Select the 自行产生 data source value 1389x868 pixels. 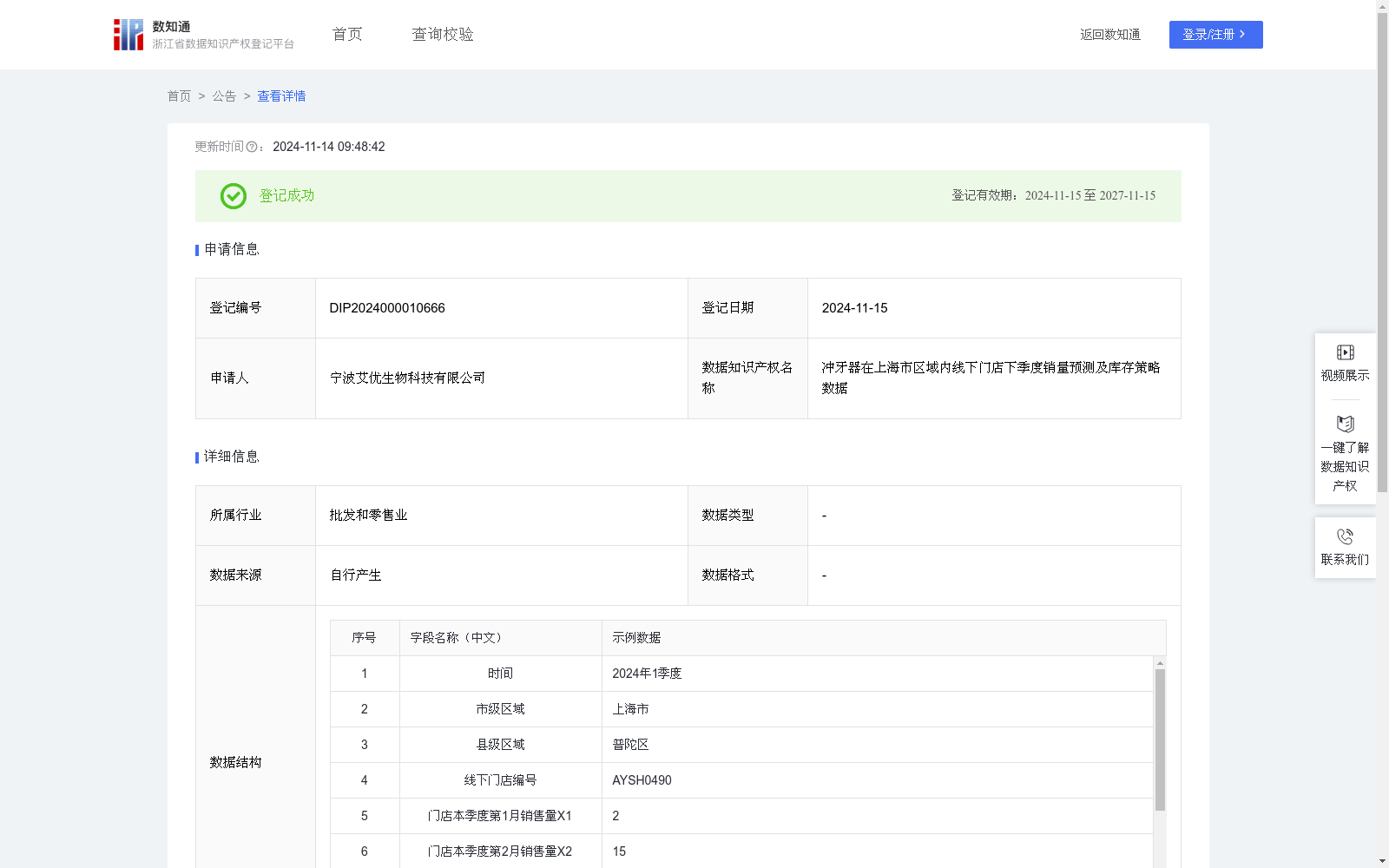pos(355,575)
